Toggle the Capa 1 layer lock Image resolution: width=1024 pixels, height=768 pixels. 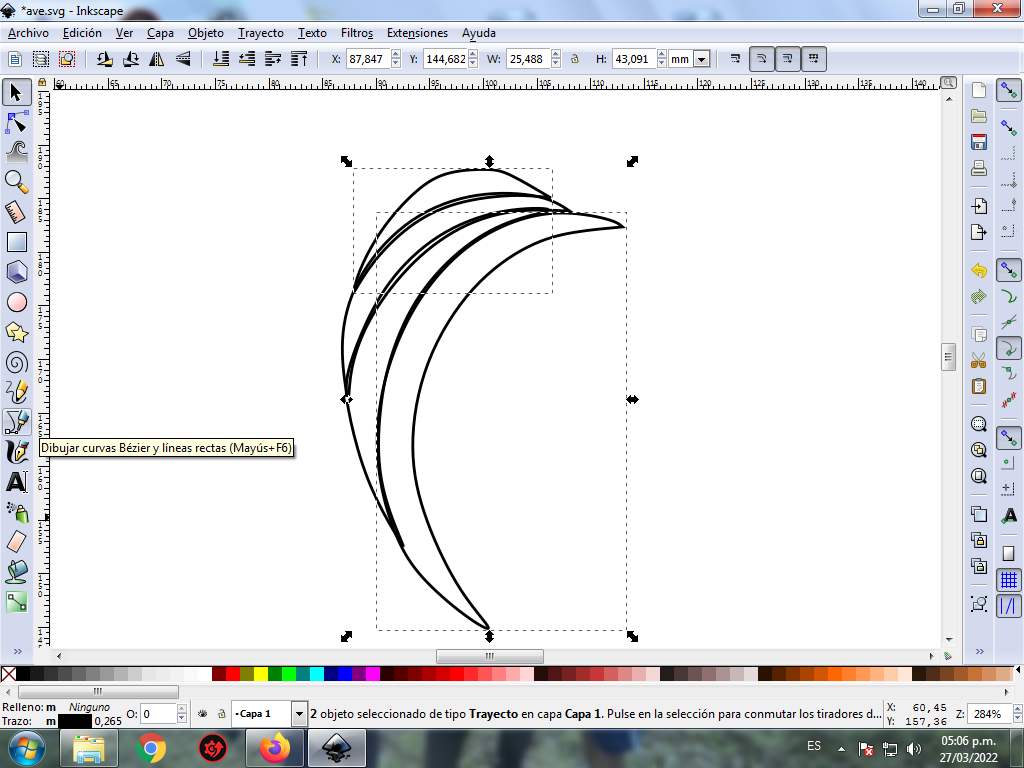point(220,714)
